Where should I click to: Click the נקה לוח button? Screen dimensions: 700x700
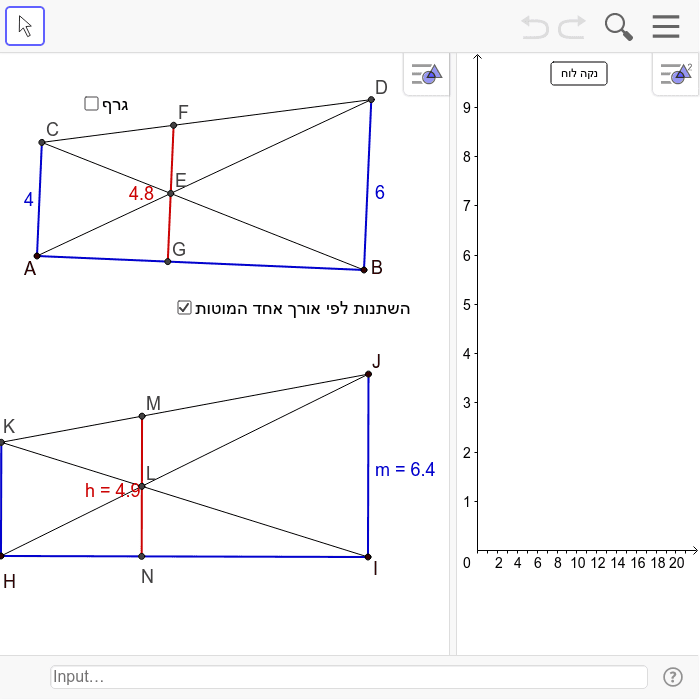(x=579, y=73)
